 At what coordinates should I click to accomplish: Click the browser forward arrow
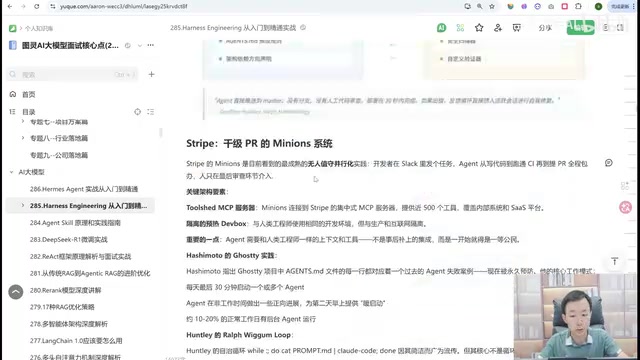(23, 6)
